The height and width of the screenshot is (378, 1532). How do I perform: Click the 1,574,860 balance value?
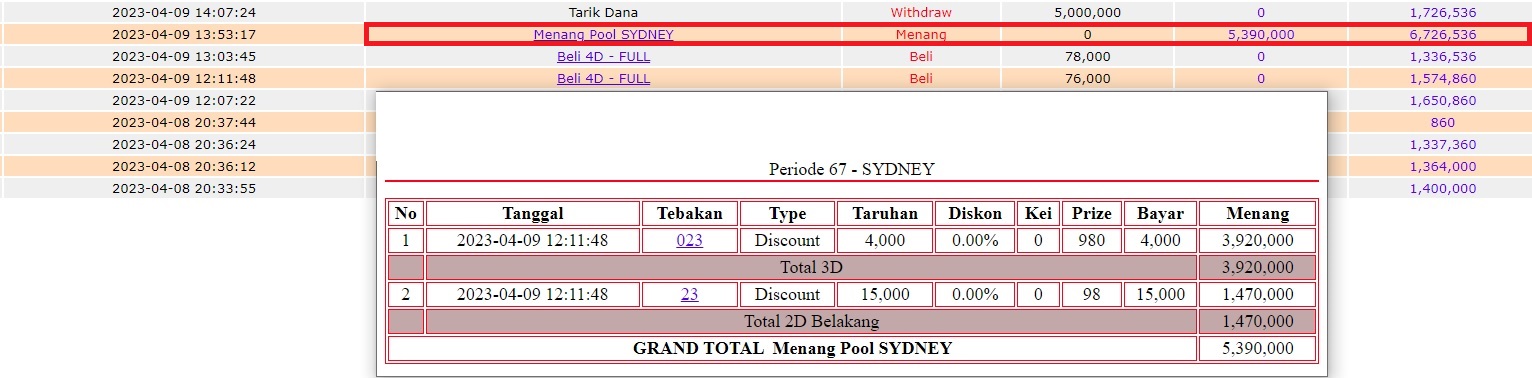point(1442,78)
